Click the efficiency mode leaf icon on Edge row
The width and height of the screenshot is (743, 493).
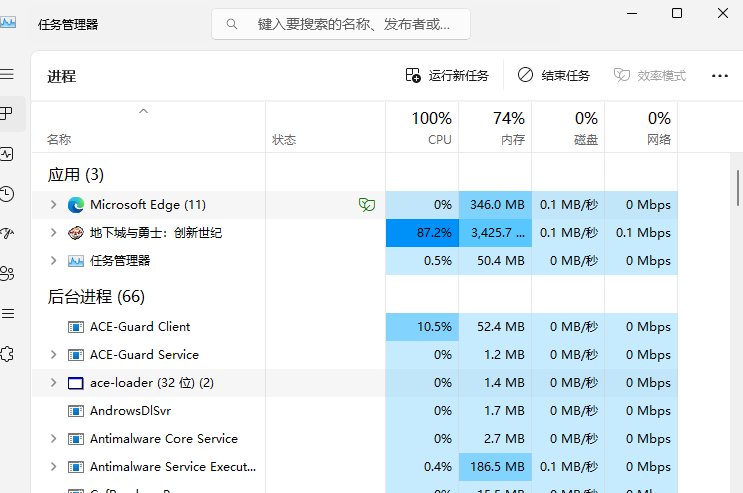pos(367,205)
